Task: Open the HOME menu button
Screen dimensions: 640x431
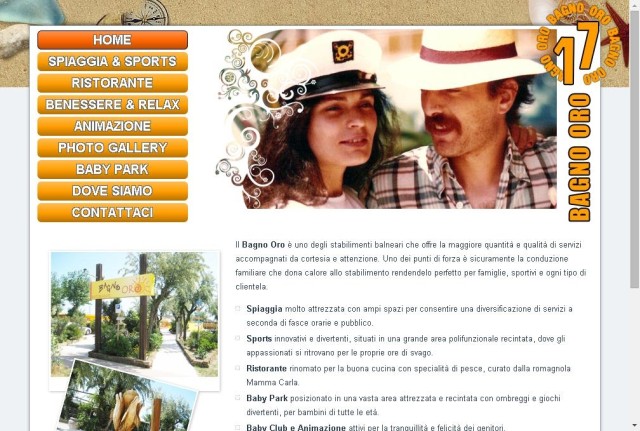Action: [112, 40]
